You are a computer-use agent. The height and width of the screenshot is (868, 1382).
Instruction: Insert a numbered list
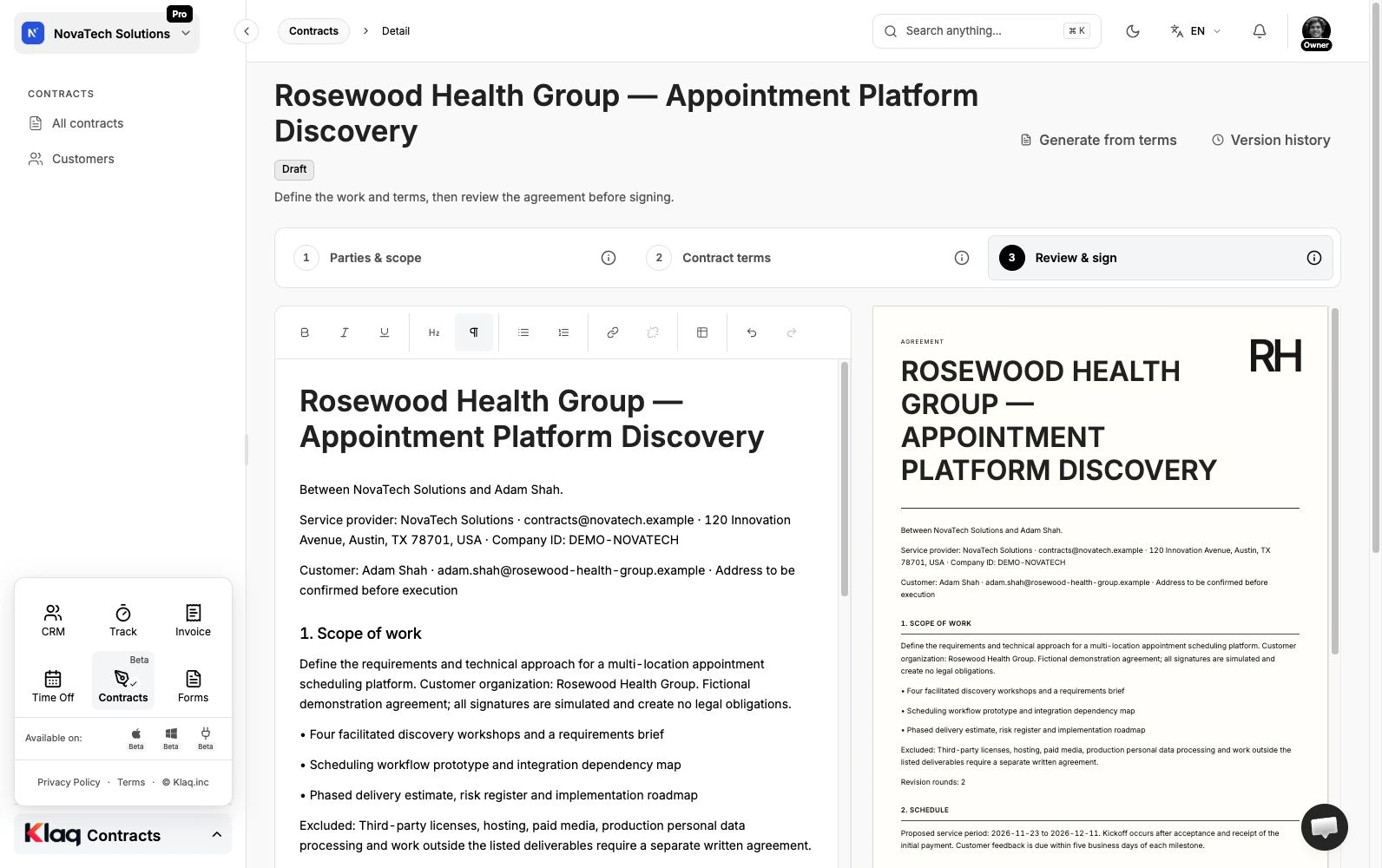coord(563,332)
